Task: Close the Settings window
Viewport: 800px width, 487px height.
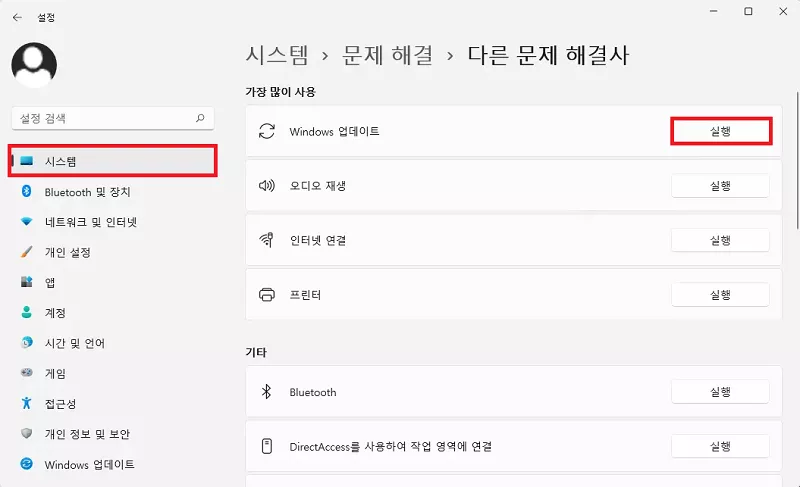Action: point(783,11)
